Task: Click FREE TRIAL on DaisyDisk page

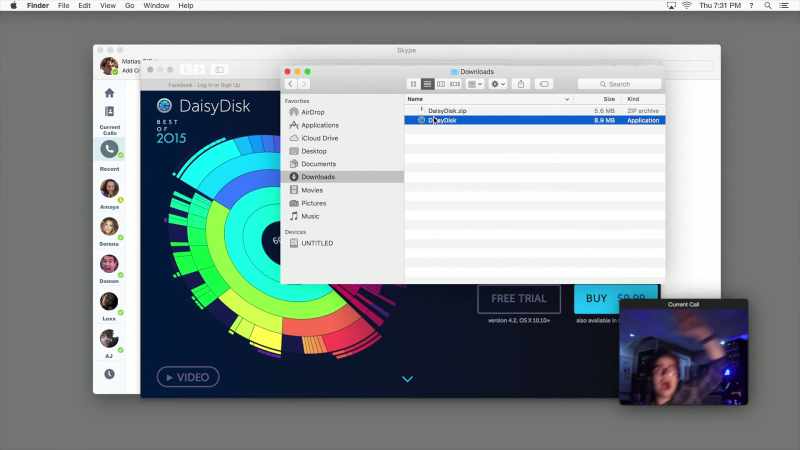Action: point(519,299)
